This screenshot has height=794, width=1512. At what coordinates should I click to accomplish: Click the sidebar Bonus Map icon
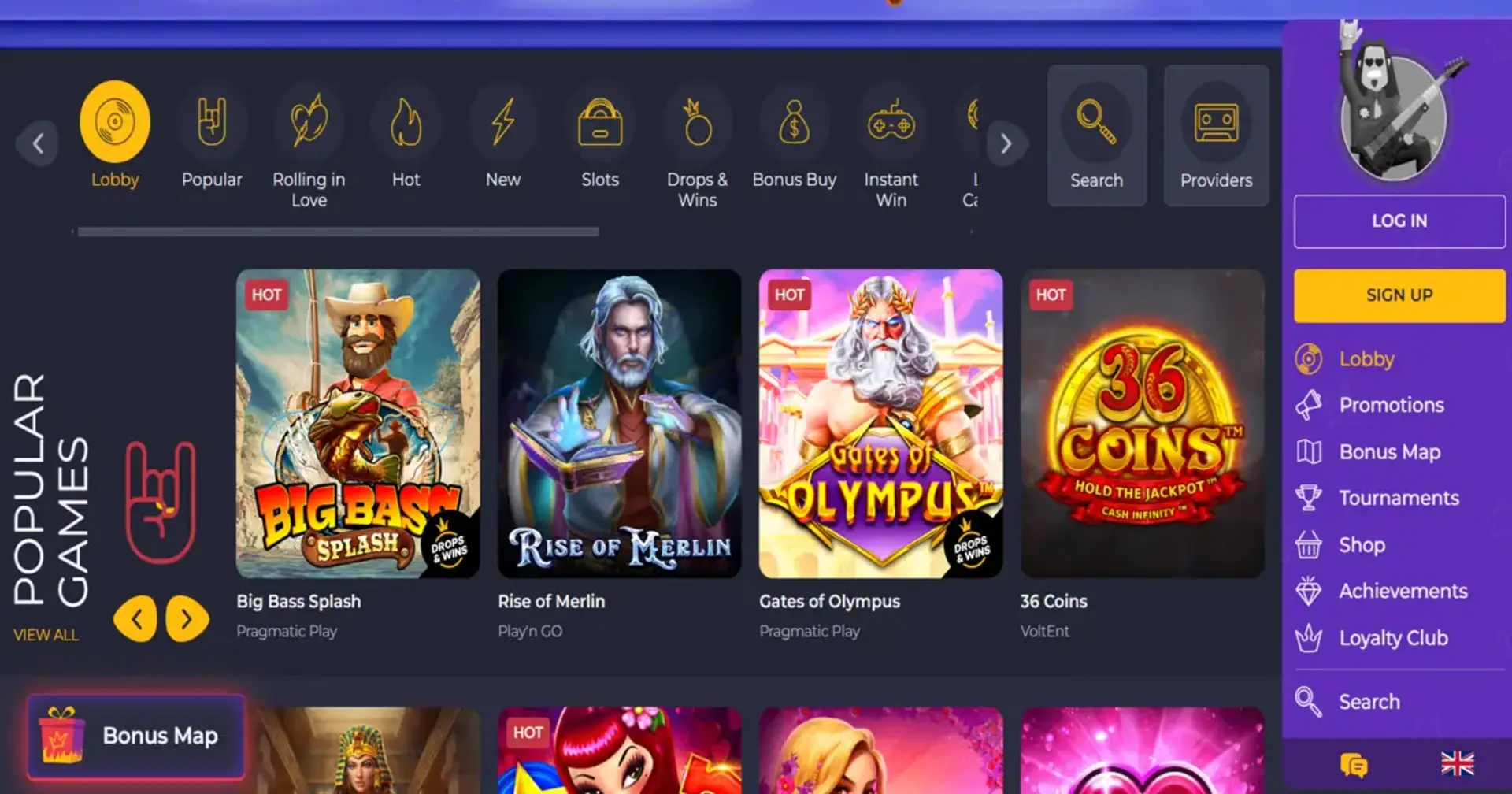coord(1309,451)
